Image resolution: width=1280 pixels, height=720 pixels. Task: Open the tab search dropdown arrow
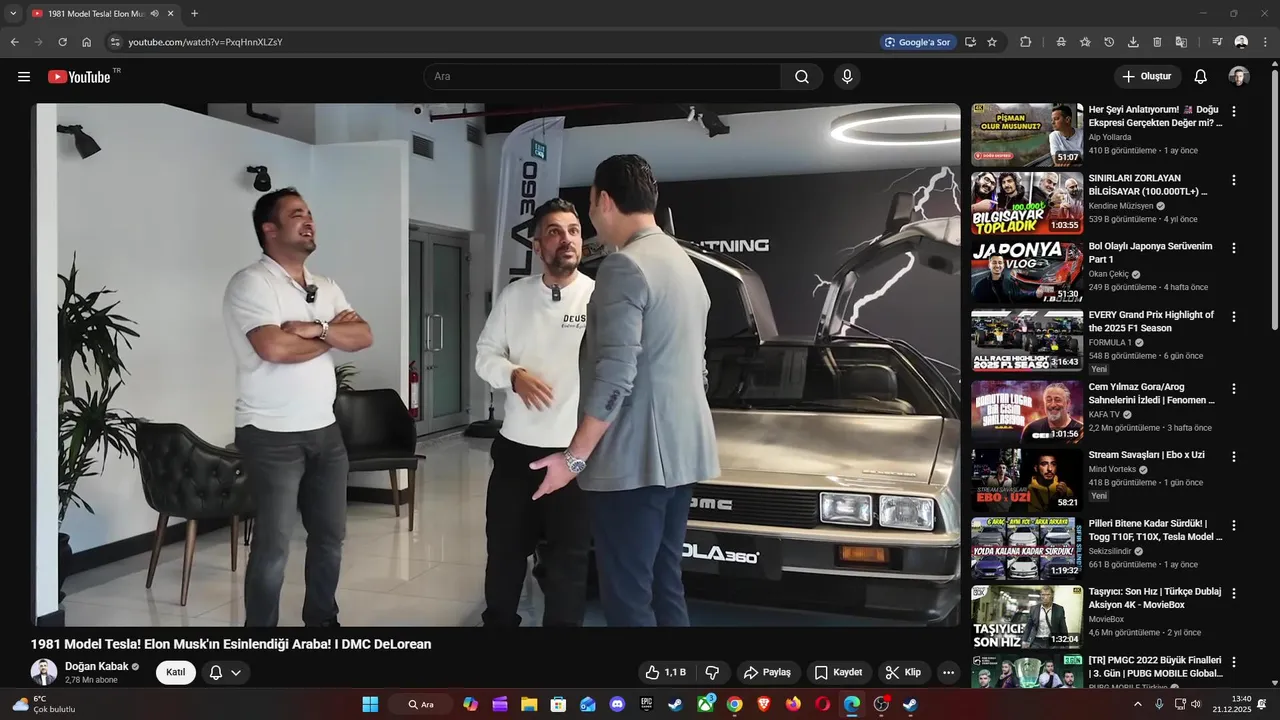tap(13, 14)
